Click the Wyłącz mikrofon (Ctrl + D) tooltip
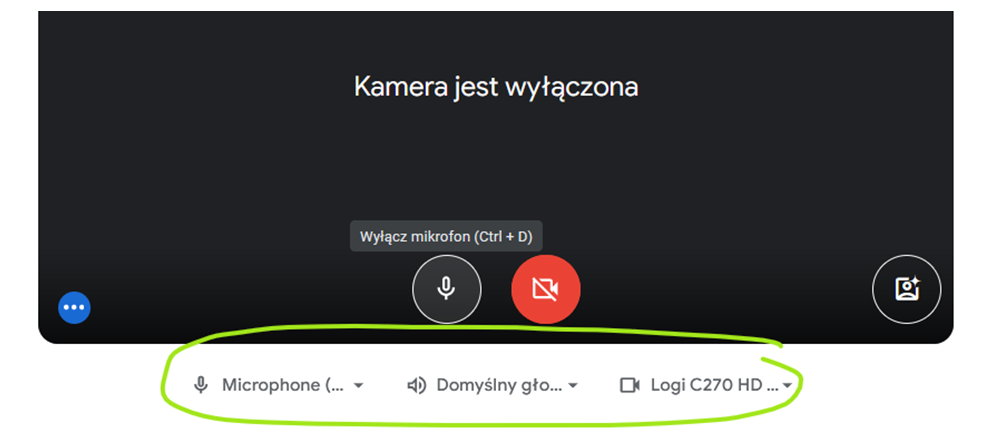Screen dimensions: 984x441 point(446,236)
